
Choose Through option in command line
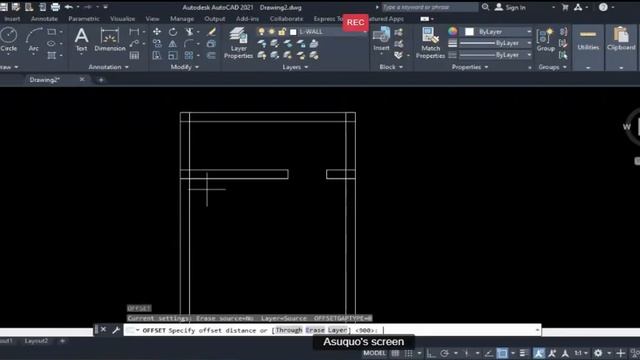tap(289, 330)
